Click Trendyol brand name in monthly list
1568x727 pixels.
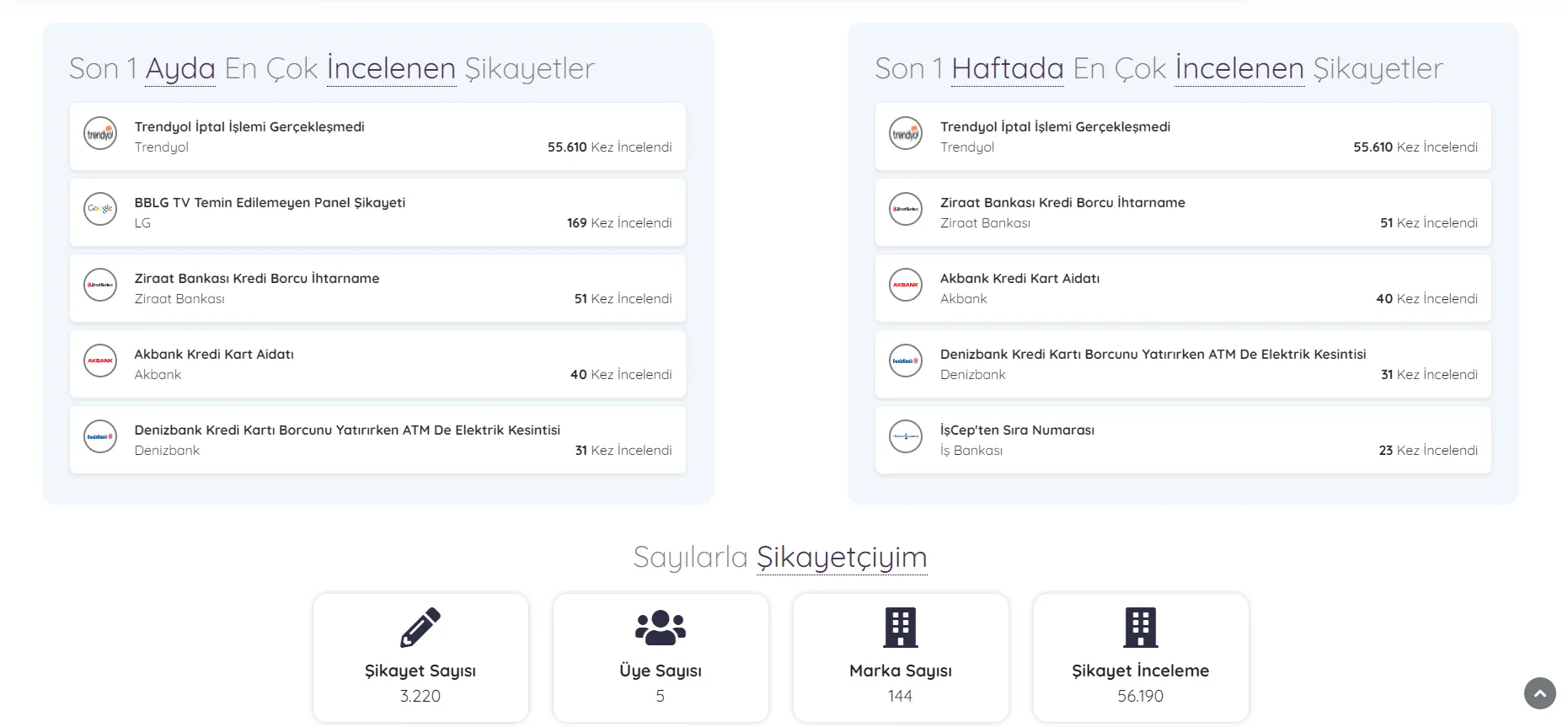click(x=162, y=147)
